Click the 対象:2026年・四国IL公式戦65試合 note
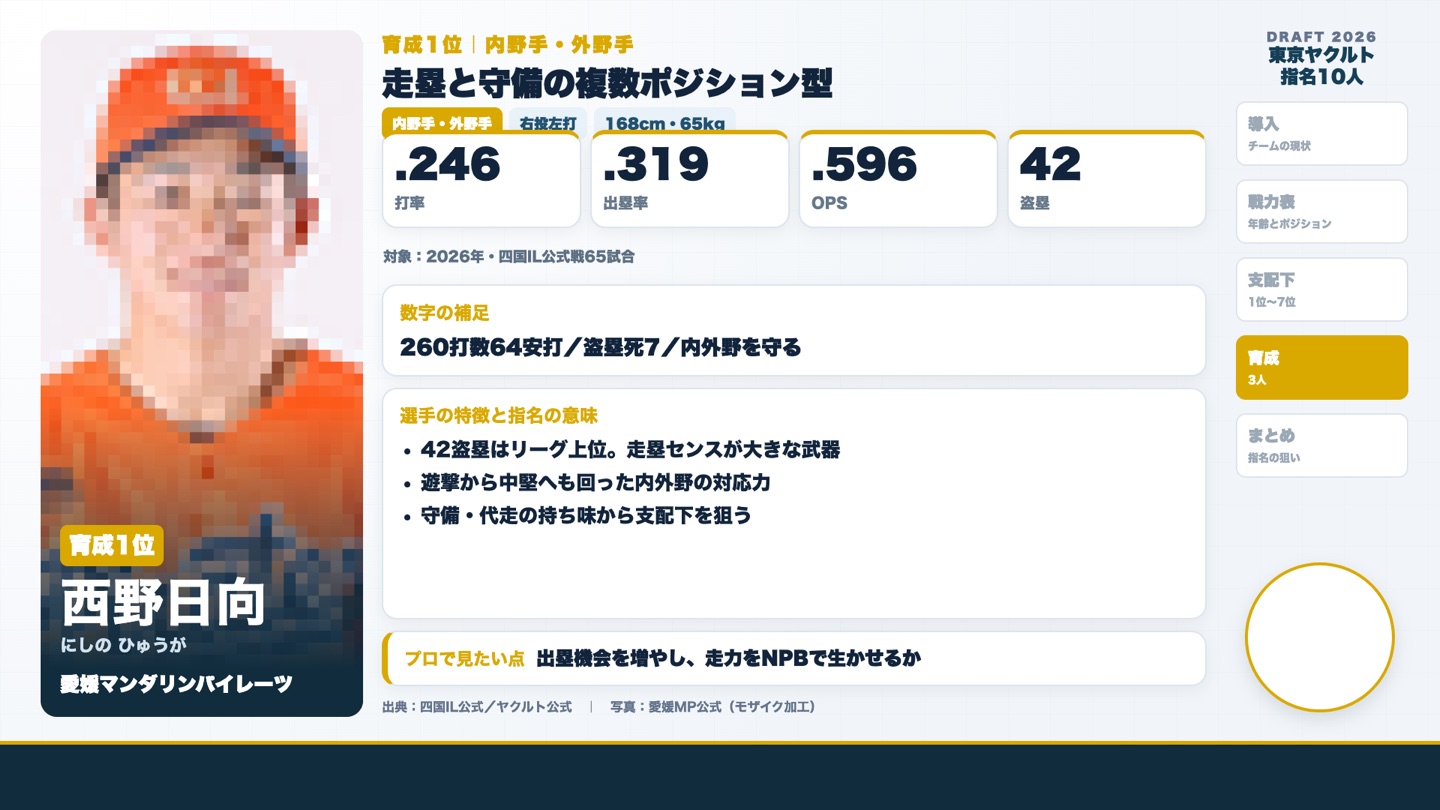The width and height of the screenshot is (1440, 810). tap(508, 257)
